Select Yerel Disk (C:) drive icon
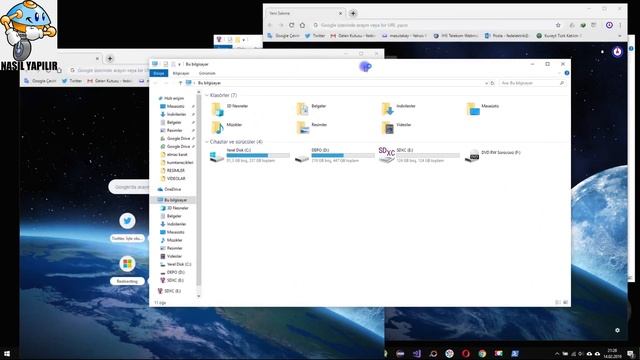Viewport: 640px width, 360px height. [216, 156]
